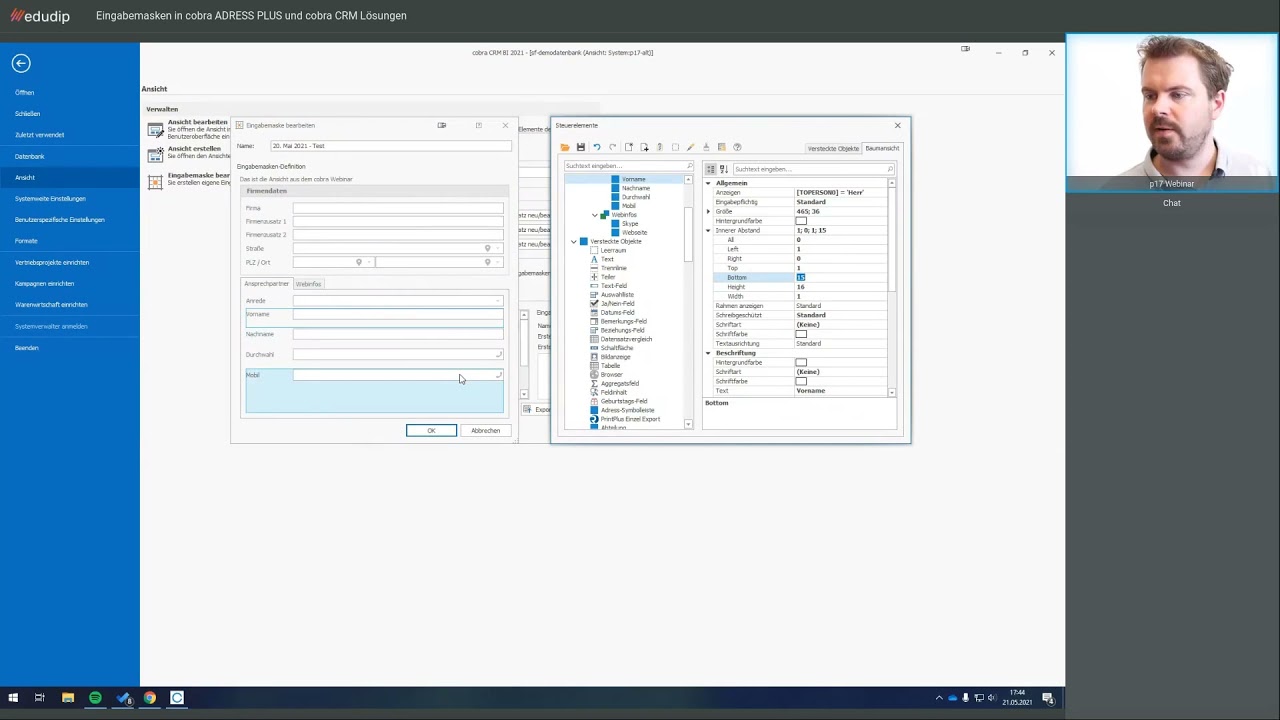Cancel the dialog with Abbrechen
Screen dimensions: 1280x720
486,430
